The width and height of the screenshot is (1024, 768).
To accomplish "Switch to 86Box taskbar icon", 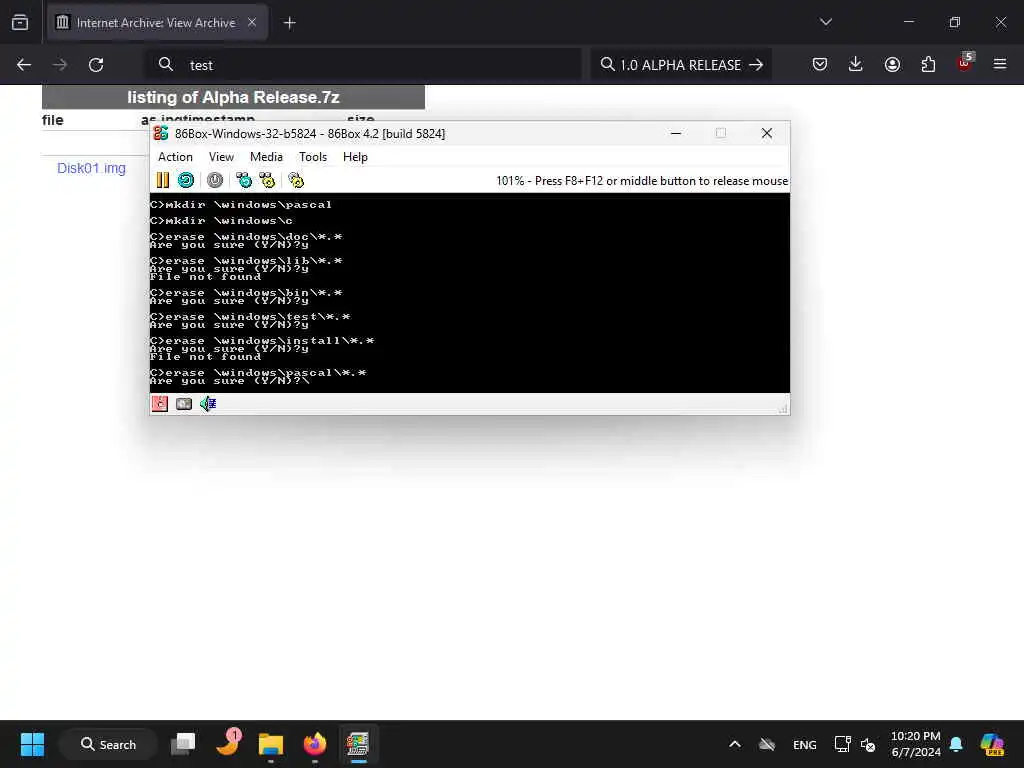I will (x=358, y=744).
